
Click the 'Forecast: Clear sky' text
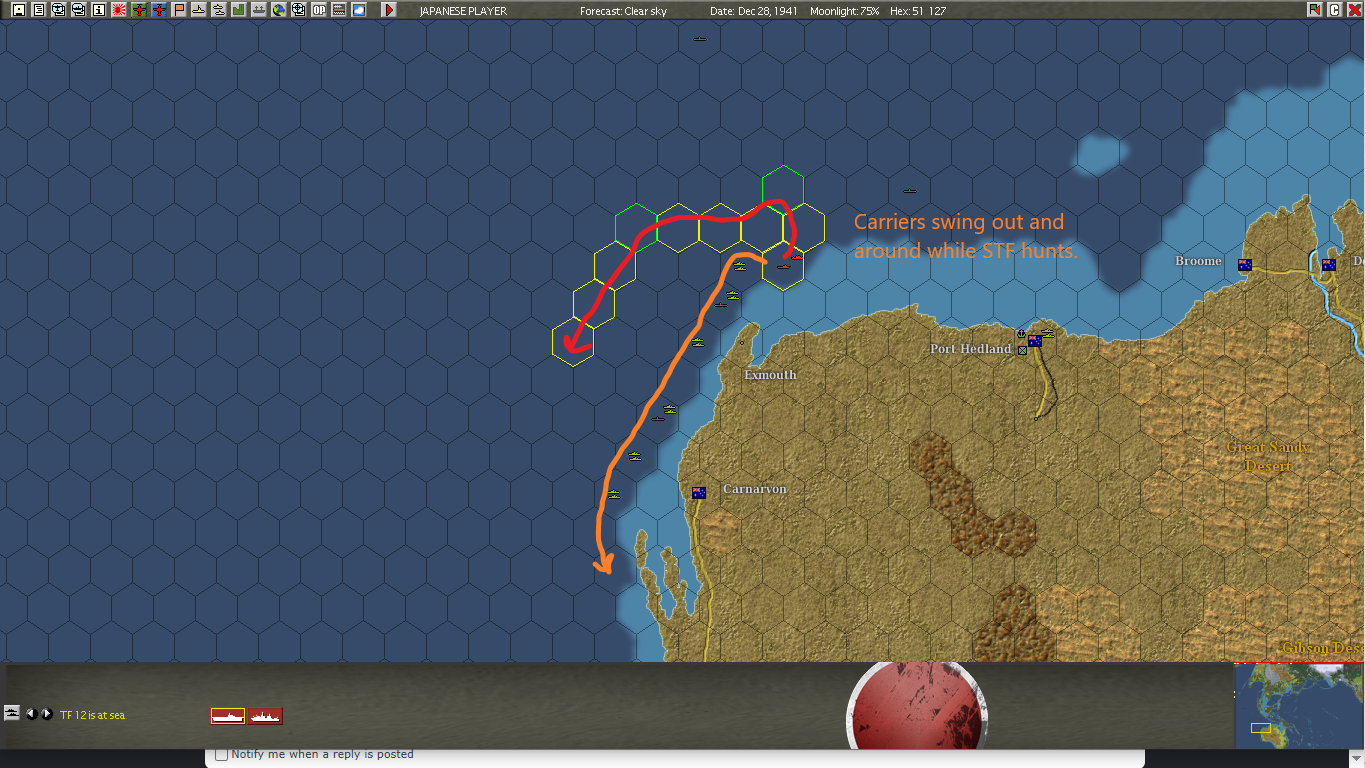pos(622,11)
